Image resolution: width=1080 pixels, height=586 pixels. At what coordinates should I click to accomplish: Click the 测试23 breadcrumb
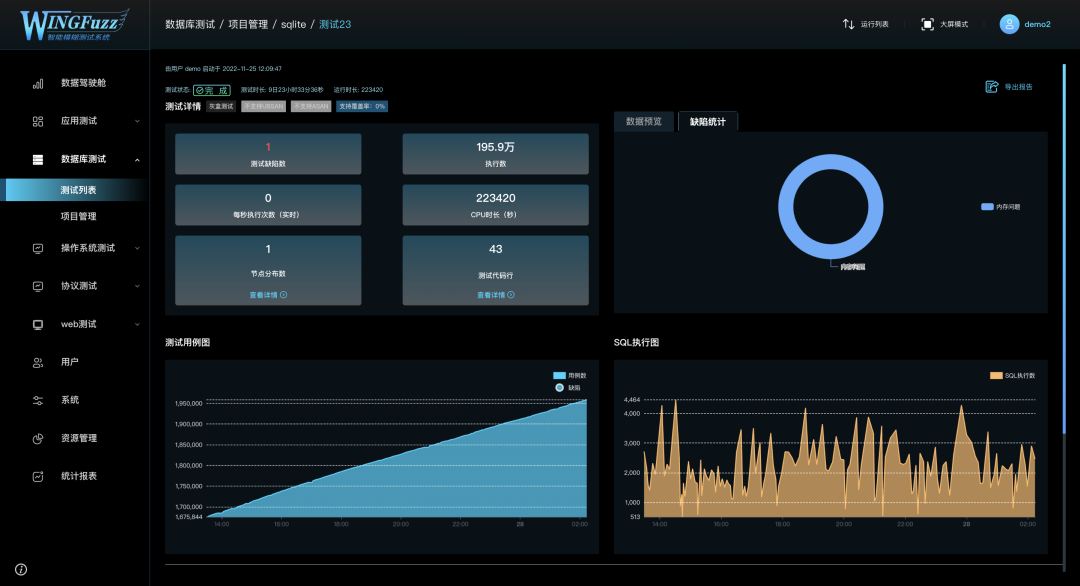coord(335,24)
